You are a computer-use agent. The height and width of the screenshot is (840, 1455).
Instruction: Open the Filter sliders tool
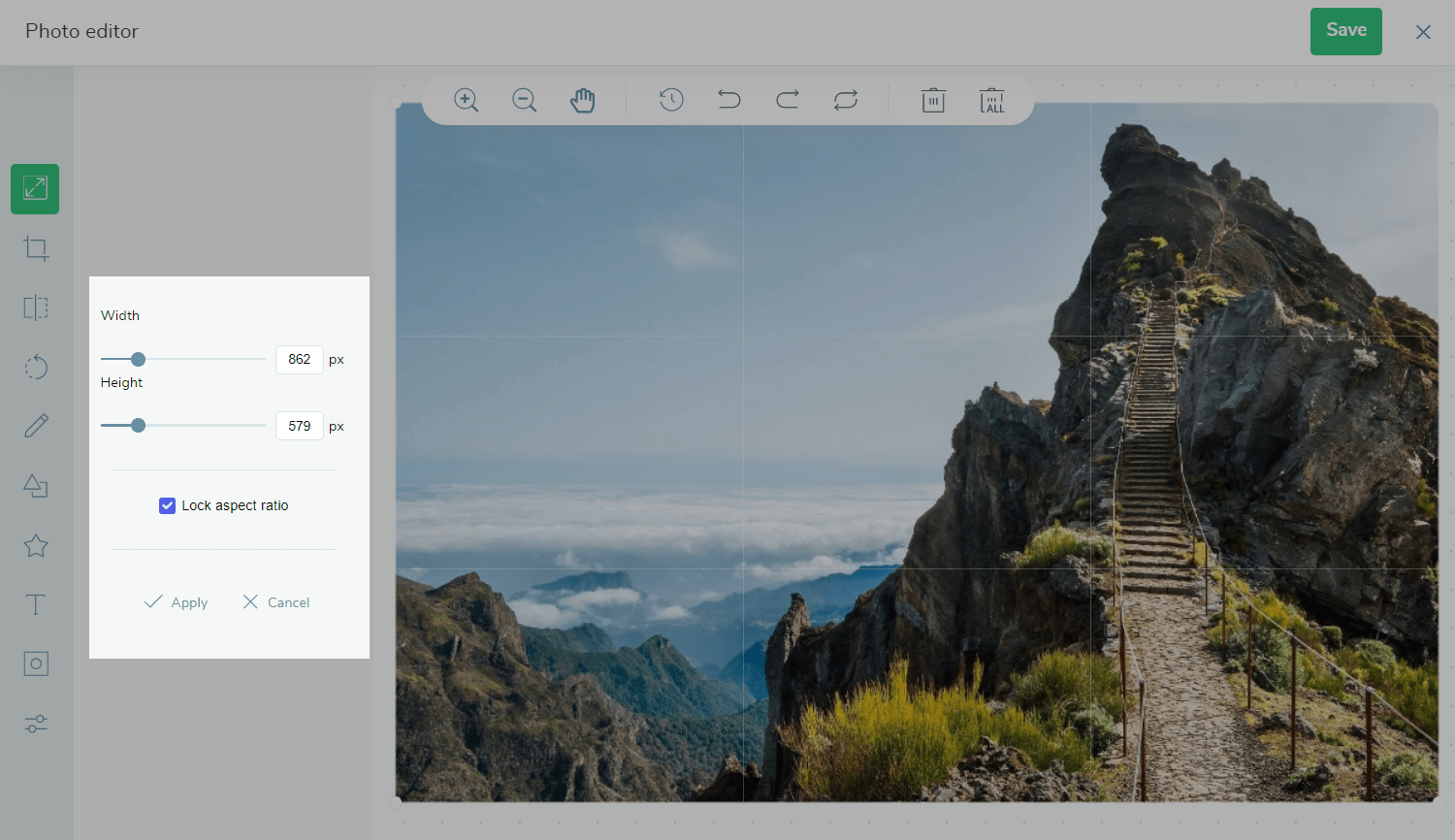(x=36, y=725)
